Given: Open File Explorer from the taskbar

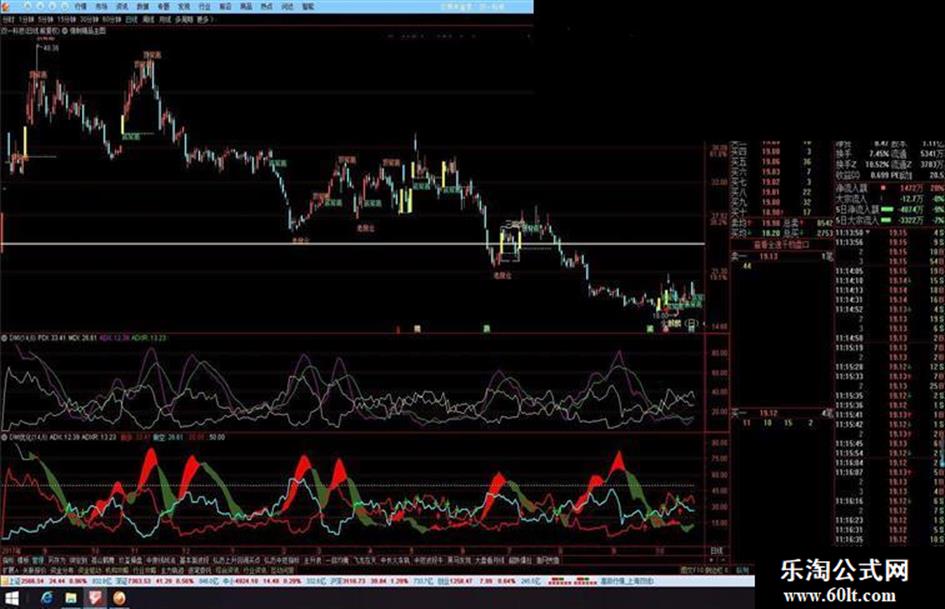Looking at the screenshot, I should click(71, 598).
